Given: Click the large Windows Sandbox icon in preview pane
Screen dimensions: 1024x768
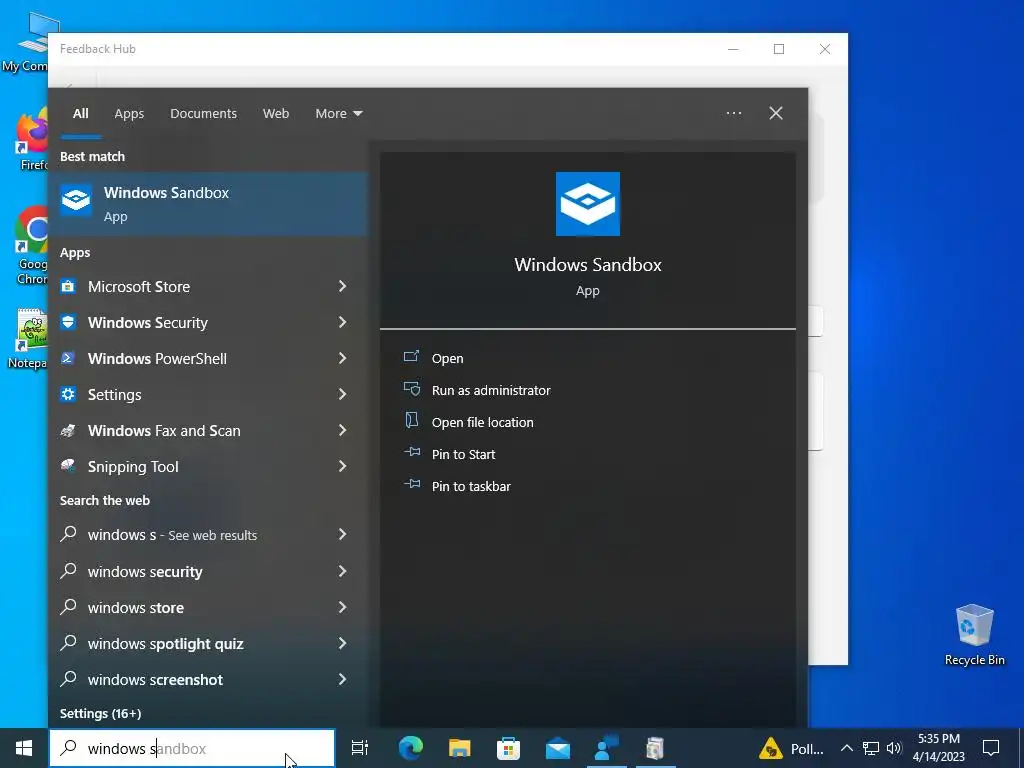Looking at the screenshot, I should click(588, 204).
